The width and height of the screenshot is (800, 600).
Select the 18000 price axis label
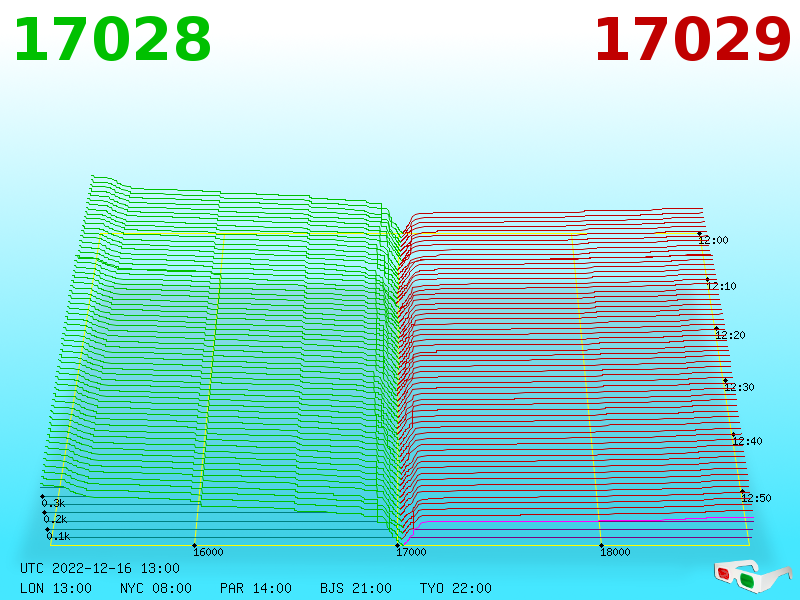[615, 552]
